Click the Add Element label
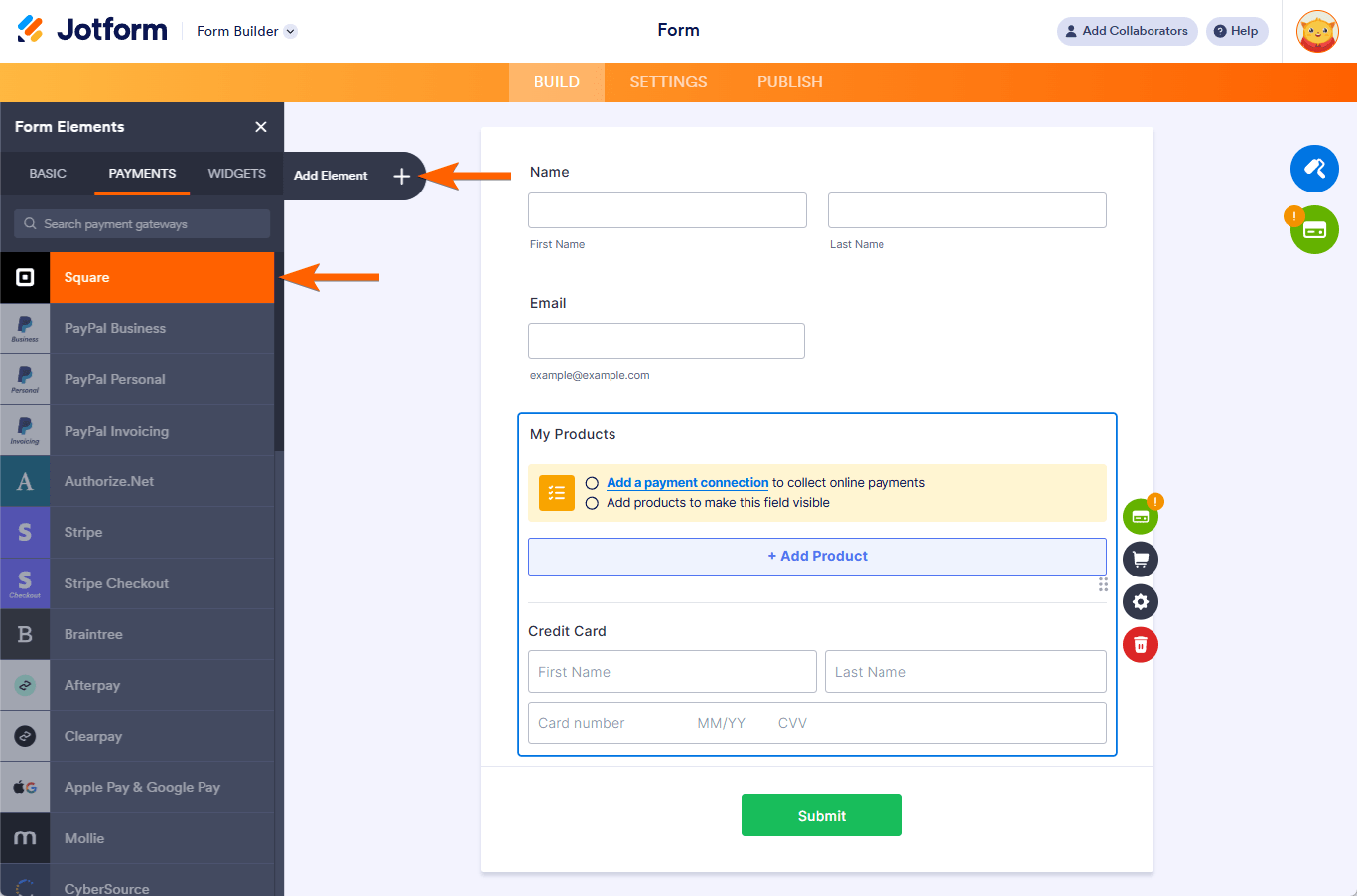Viewport: 1357px width, 896px height. tap(331, 176)
